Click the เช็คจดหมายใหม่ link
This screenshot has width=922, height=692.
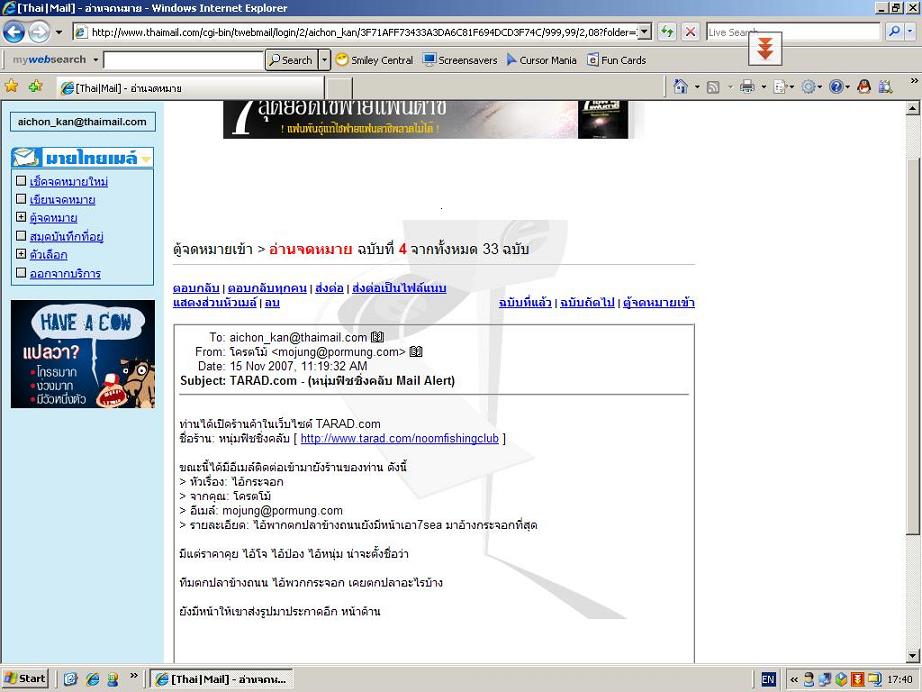(69, 182)
